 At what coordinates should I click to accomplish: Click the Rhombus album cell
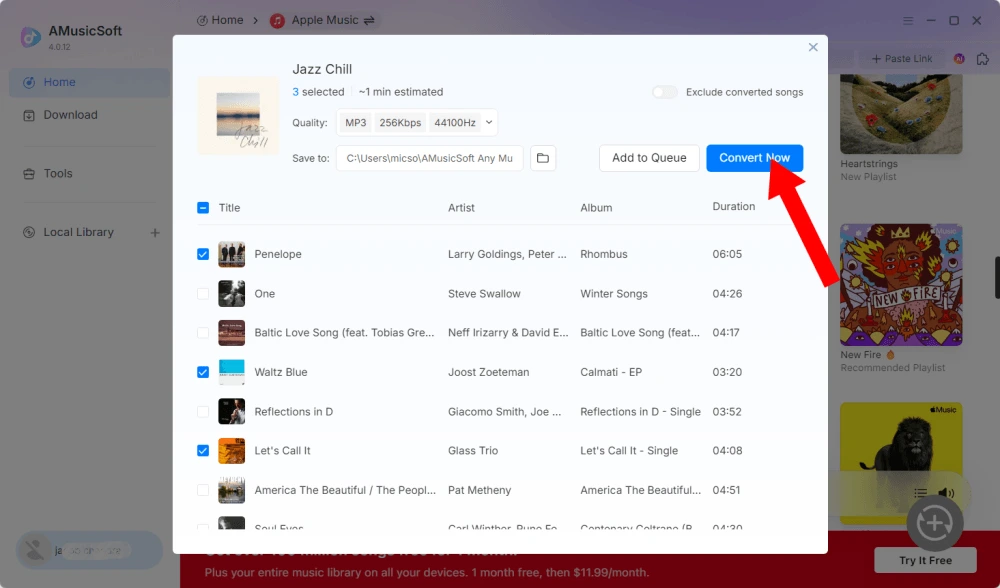604,254
